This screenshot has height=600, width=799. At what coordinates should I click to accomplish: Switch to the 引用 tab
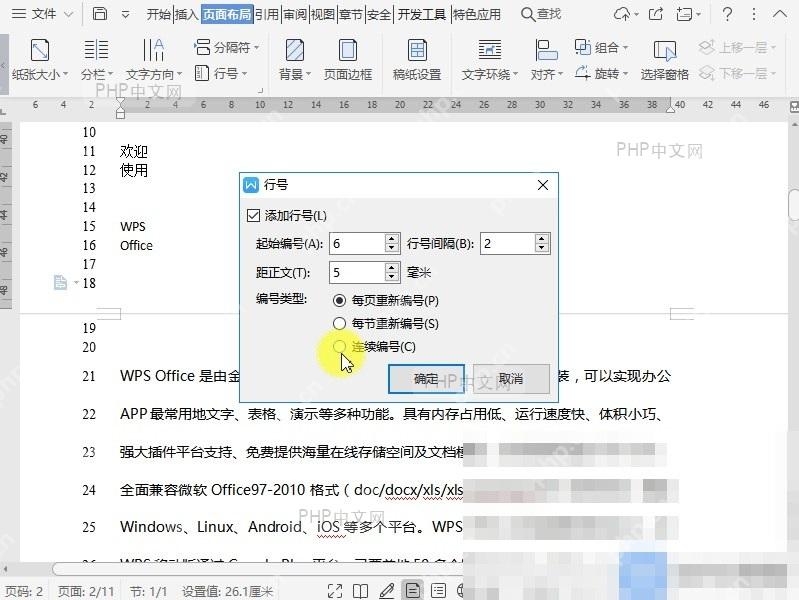pyautogui.click(x=267, y=14)
